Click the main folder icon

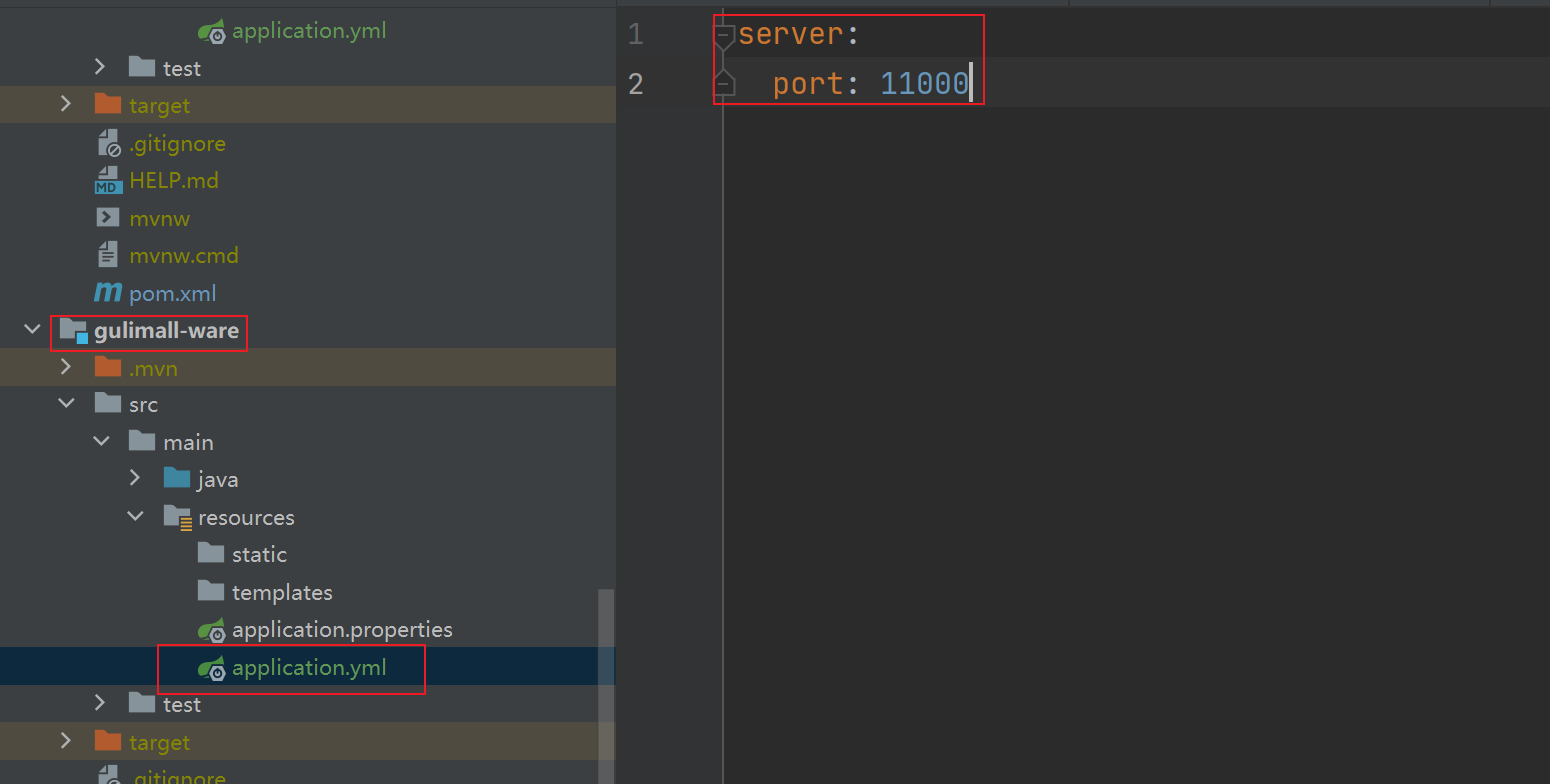tap(142, 442)
